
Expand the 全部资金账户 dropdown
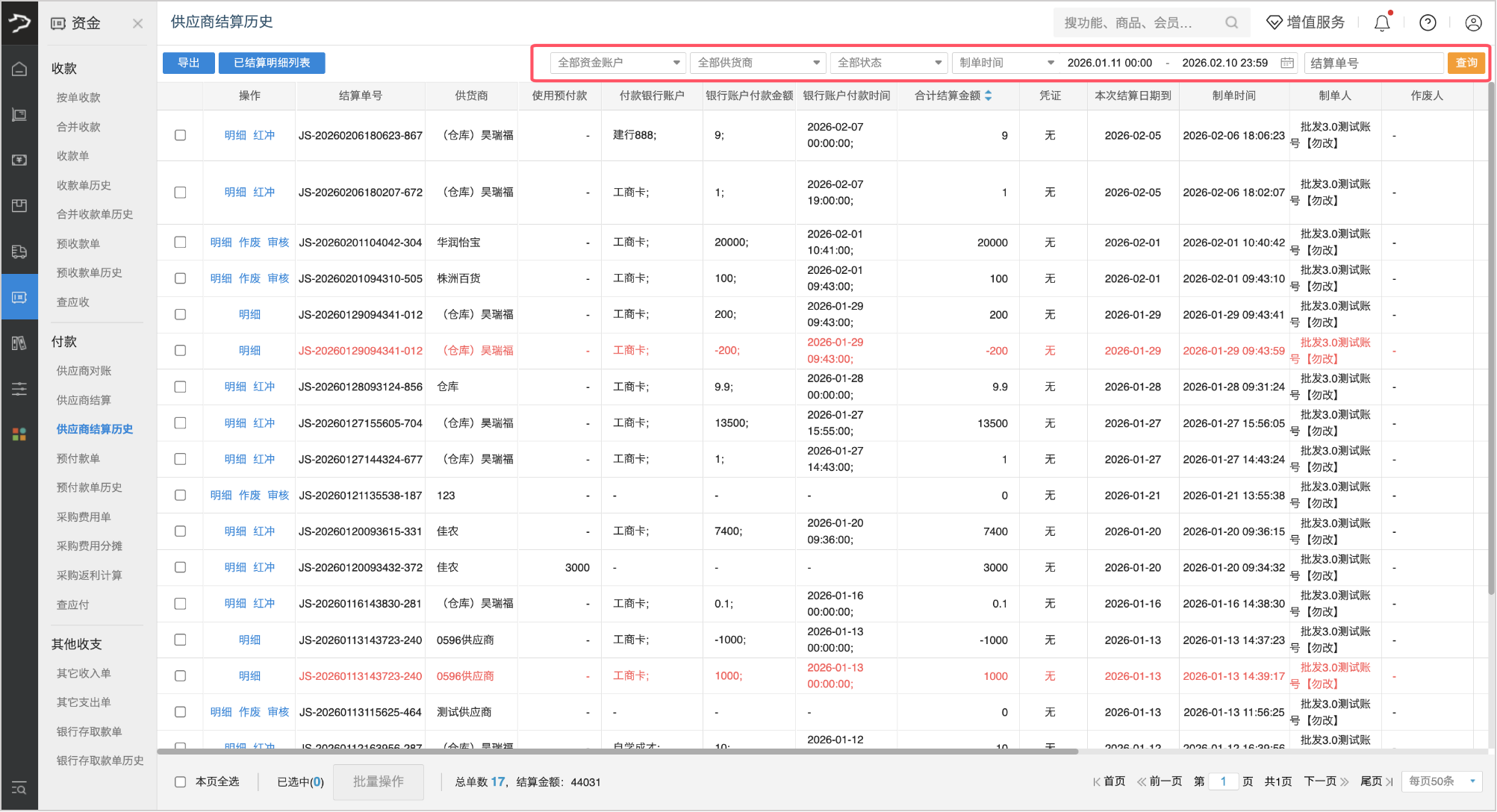(x=617, y=63)
